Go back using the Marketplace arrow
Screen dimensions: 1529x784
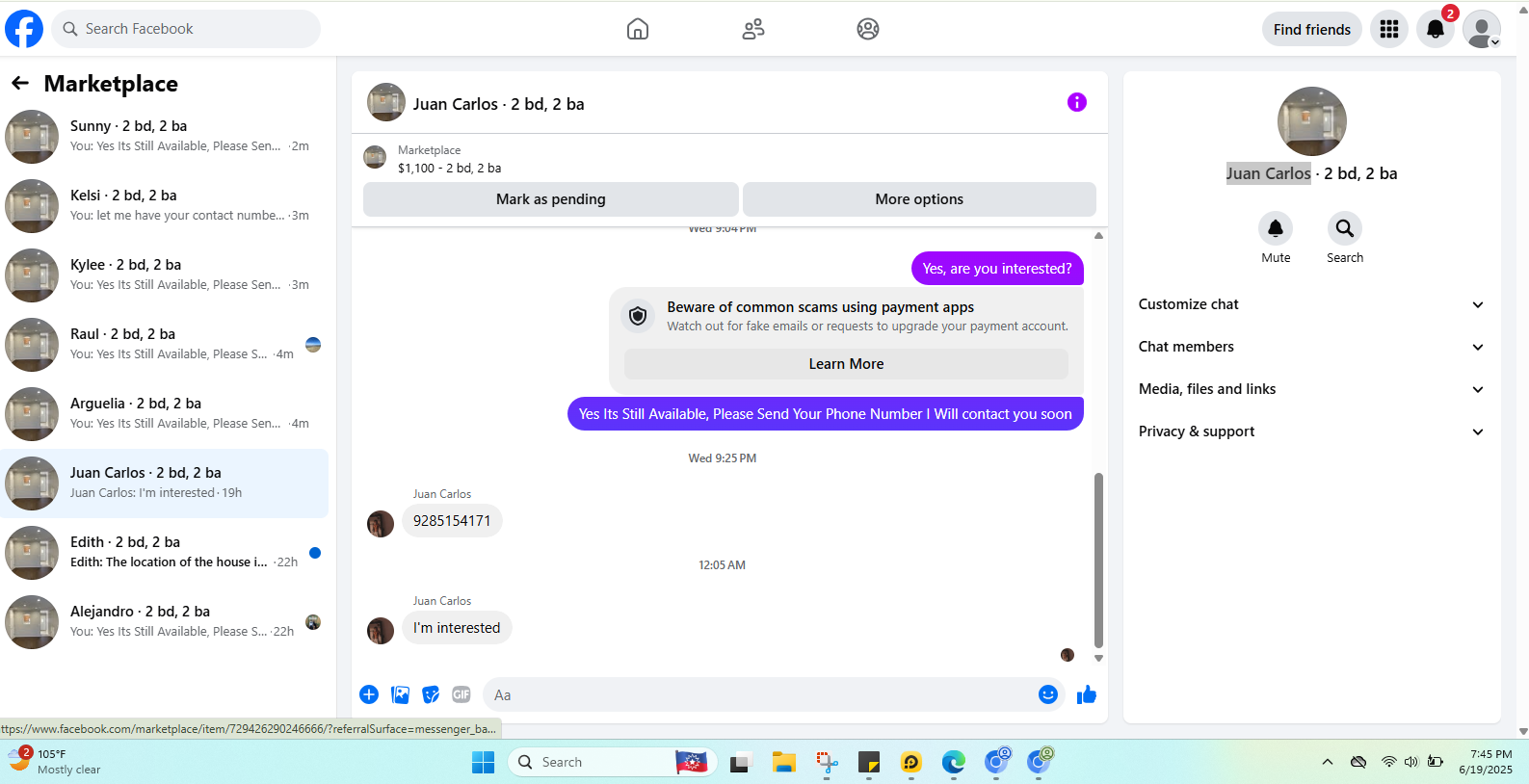coord(20,84)
